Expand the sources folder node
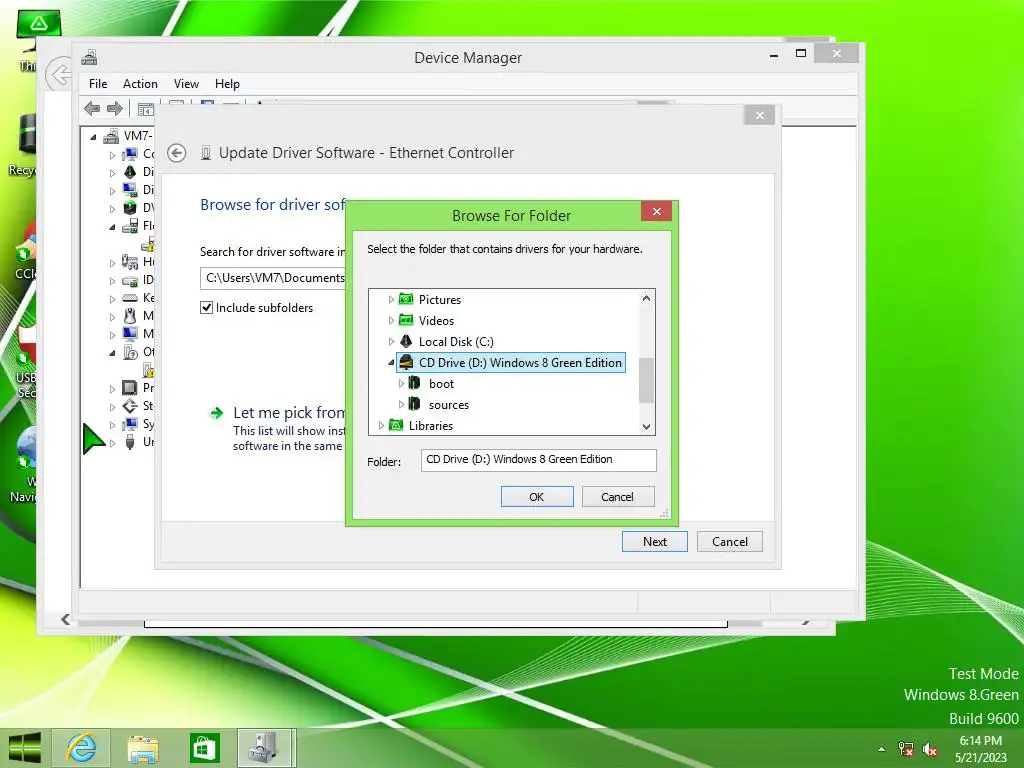 pyautogui.click(x=401, y=404)
